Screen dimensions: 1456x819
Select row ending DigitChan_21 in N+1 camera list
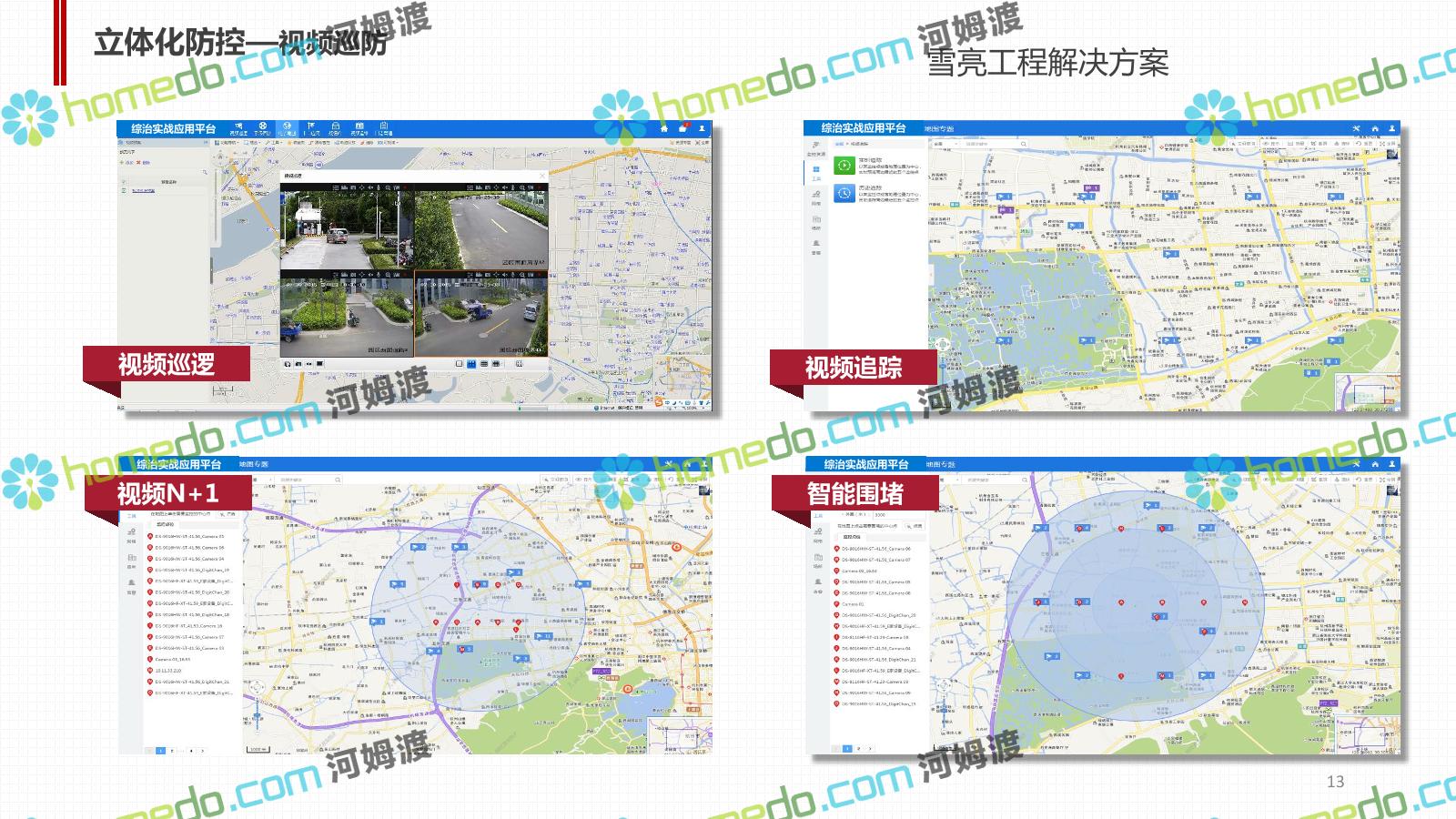pos(186,682)
